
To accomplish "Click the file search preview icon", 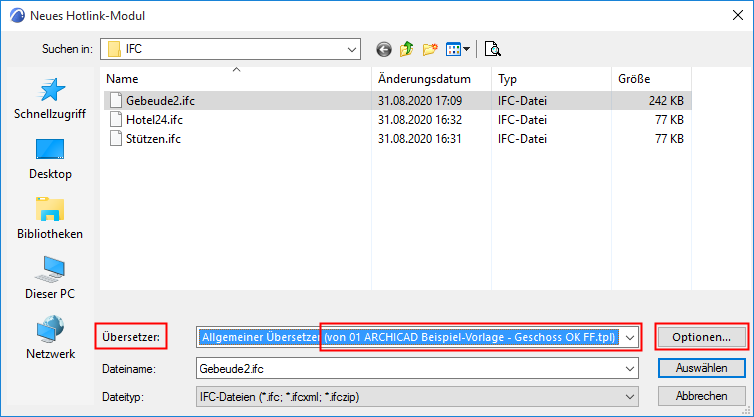I will 492,49.
